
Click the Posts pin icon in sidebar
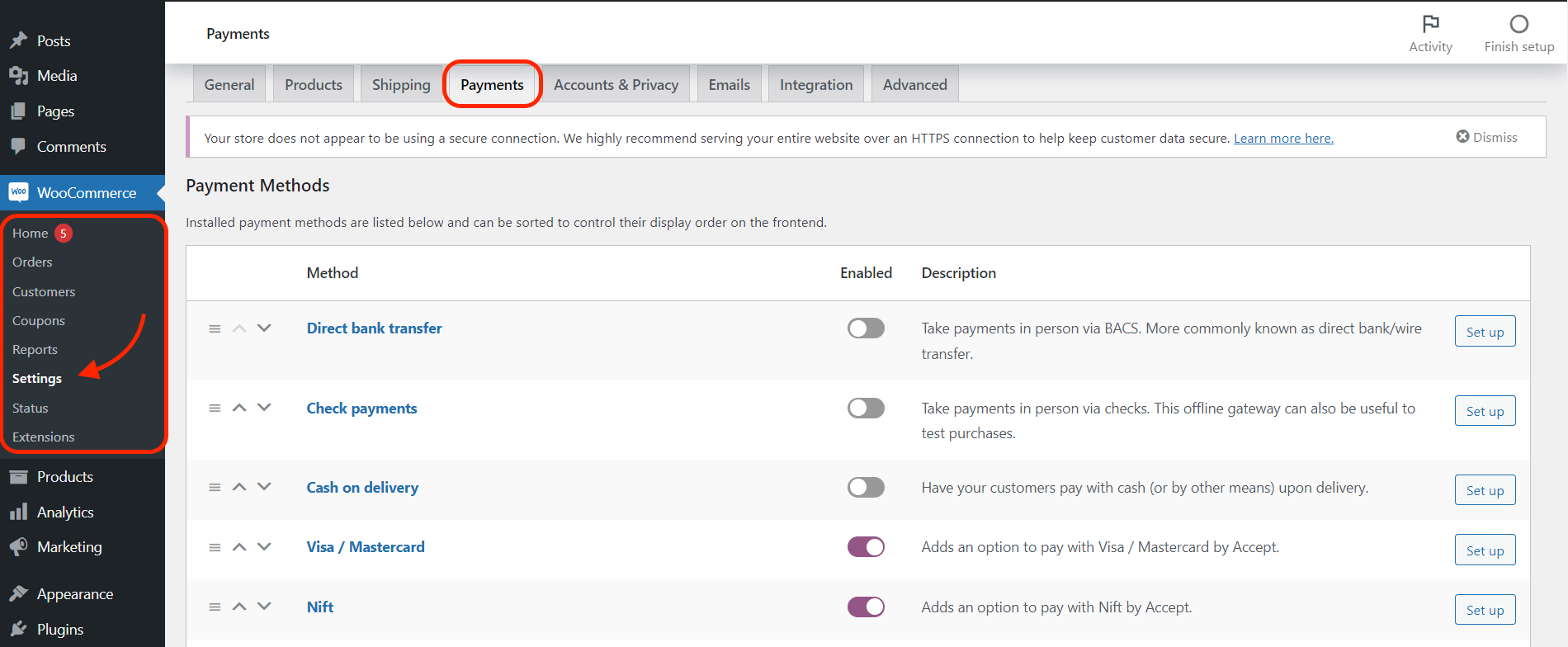pos(18,40)
